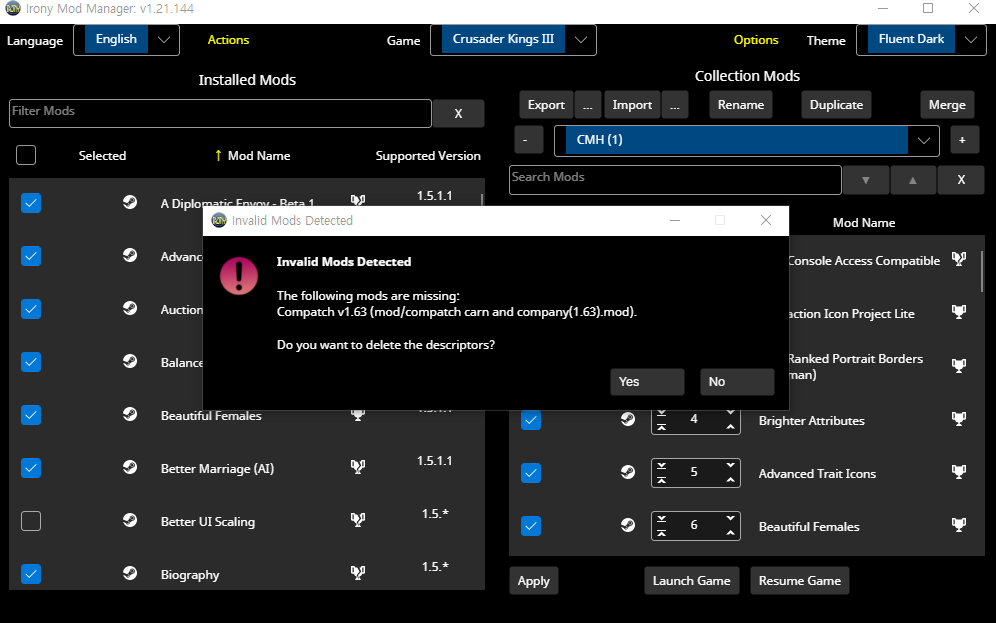The image size is (996, 623).
Task: Uncheck A Diplomatic Envoy mod checkbox
Action: click(x=31, y=203)
